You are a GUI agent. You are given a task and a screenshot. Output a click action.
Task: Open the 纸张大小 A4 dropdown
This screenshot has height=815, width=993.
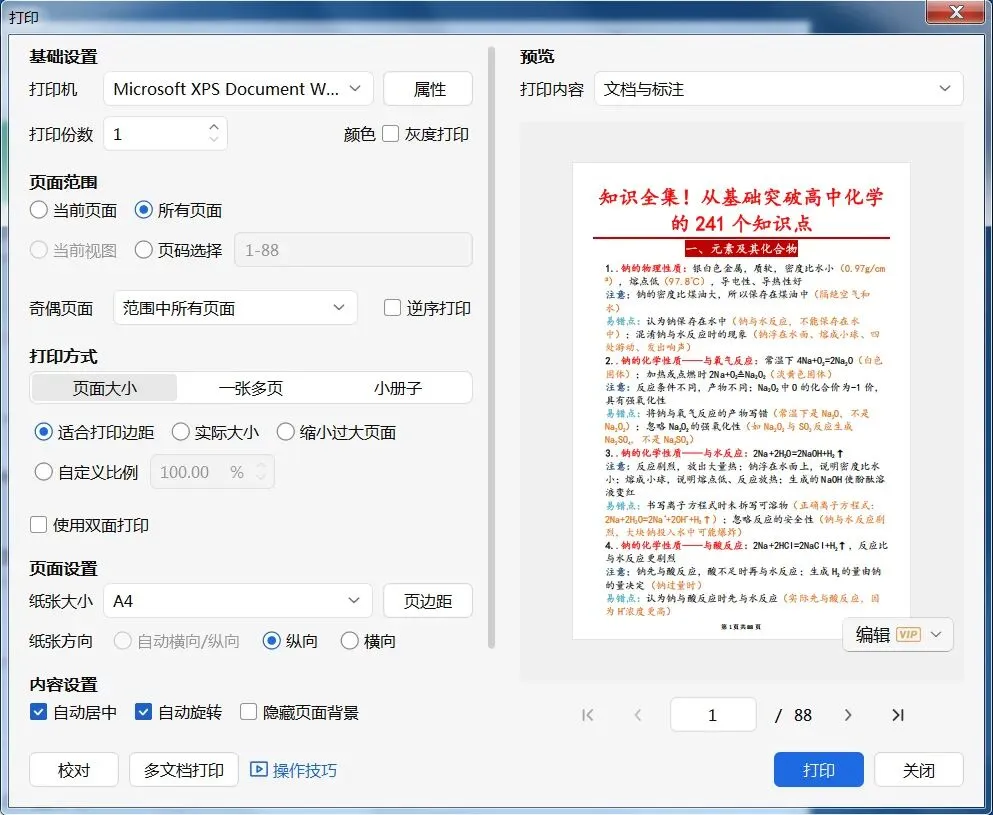[x=237, y=600]
